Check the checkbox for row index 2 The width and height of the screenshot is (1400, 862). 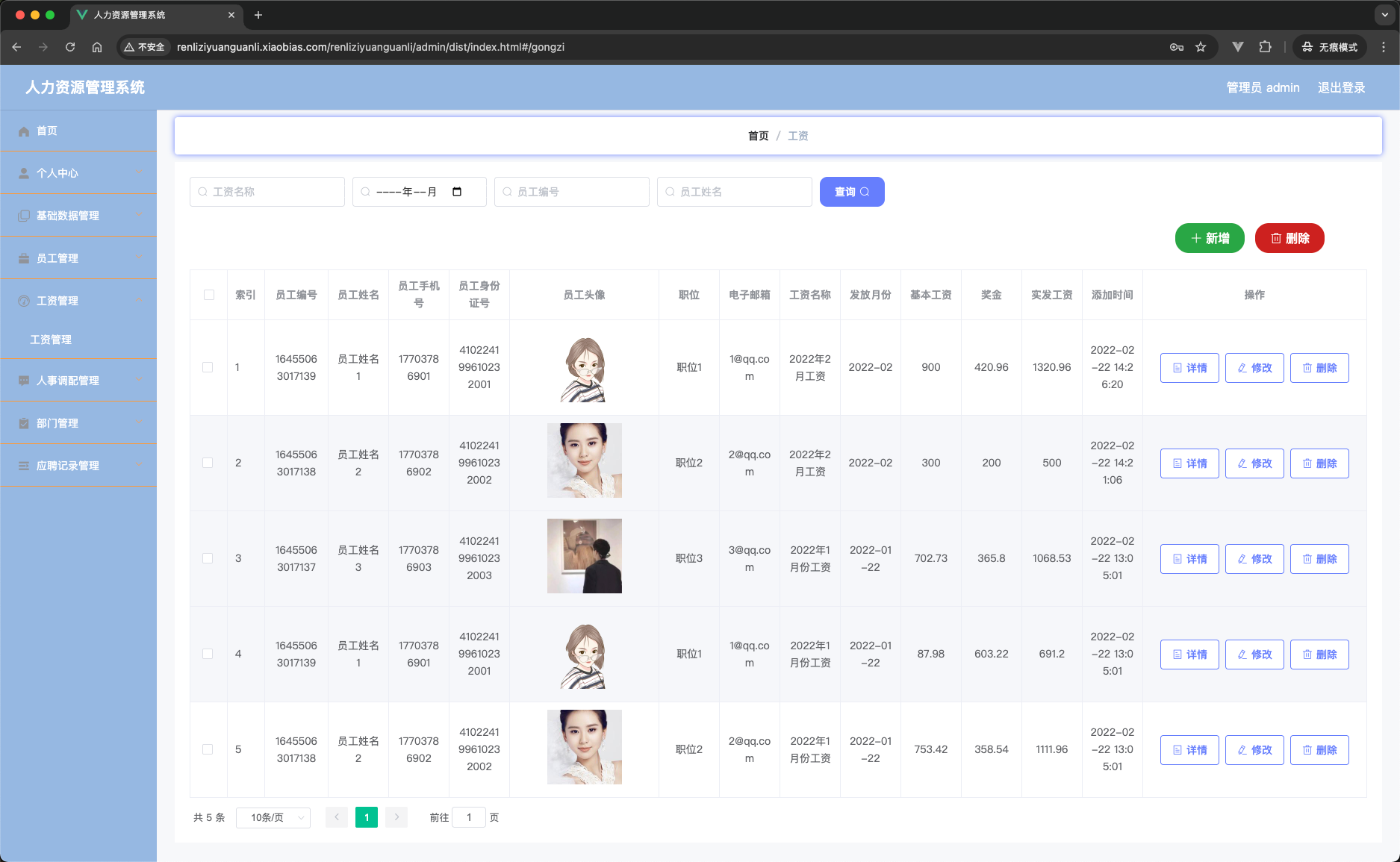click(208, 463)
